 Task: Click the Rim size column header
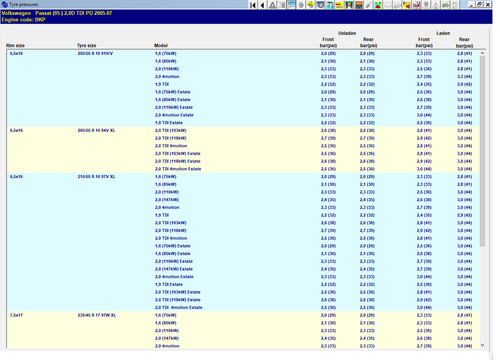point(15,45)
